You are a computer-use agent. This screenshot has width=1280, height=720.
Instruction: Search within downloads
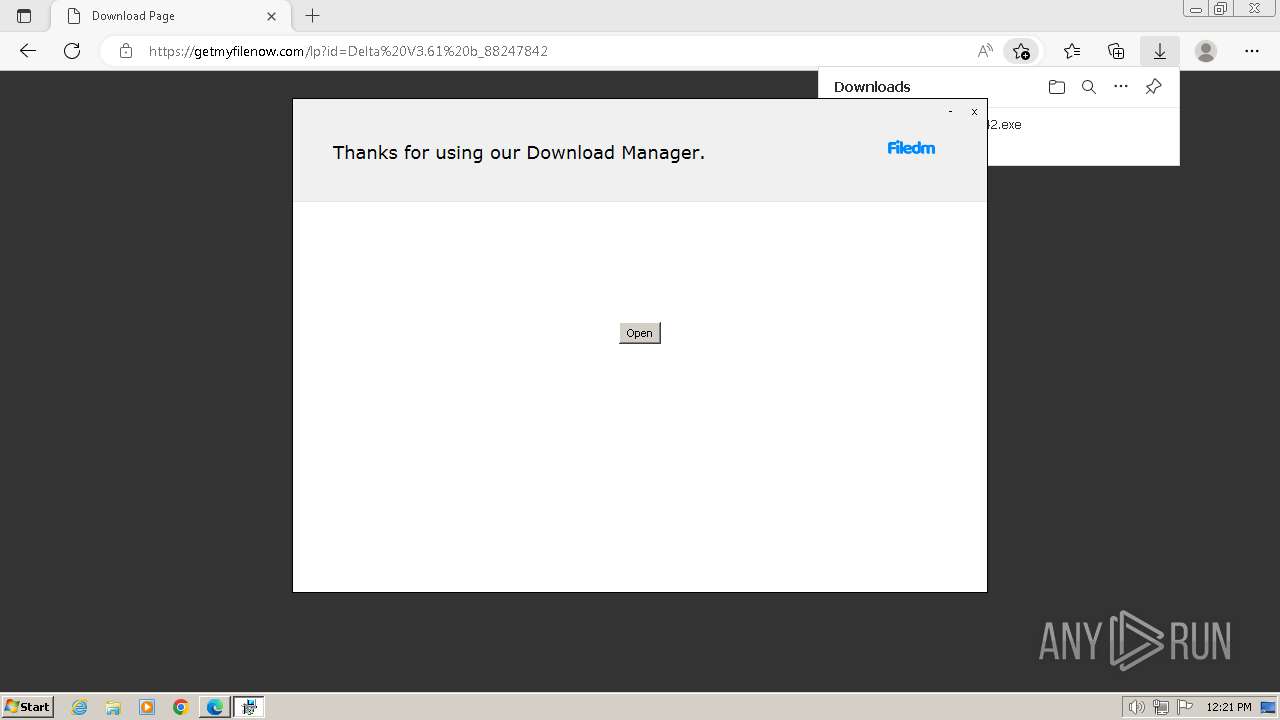click(x=1089, y=87)
